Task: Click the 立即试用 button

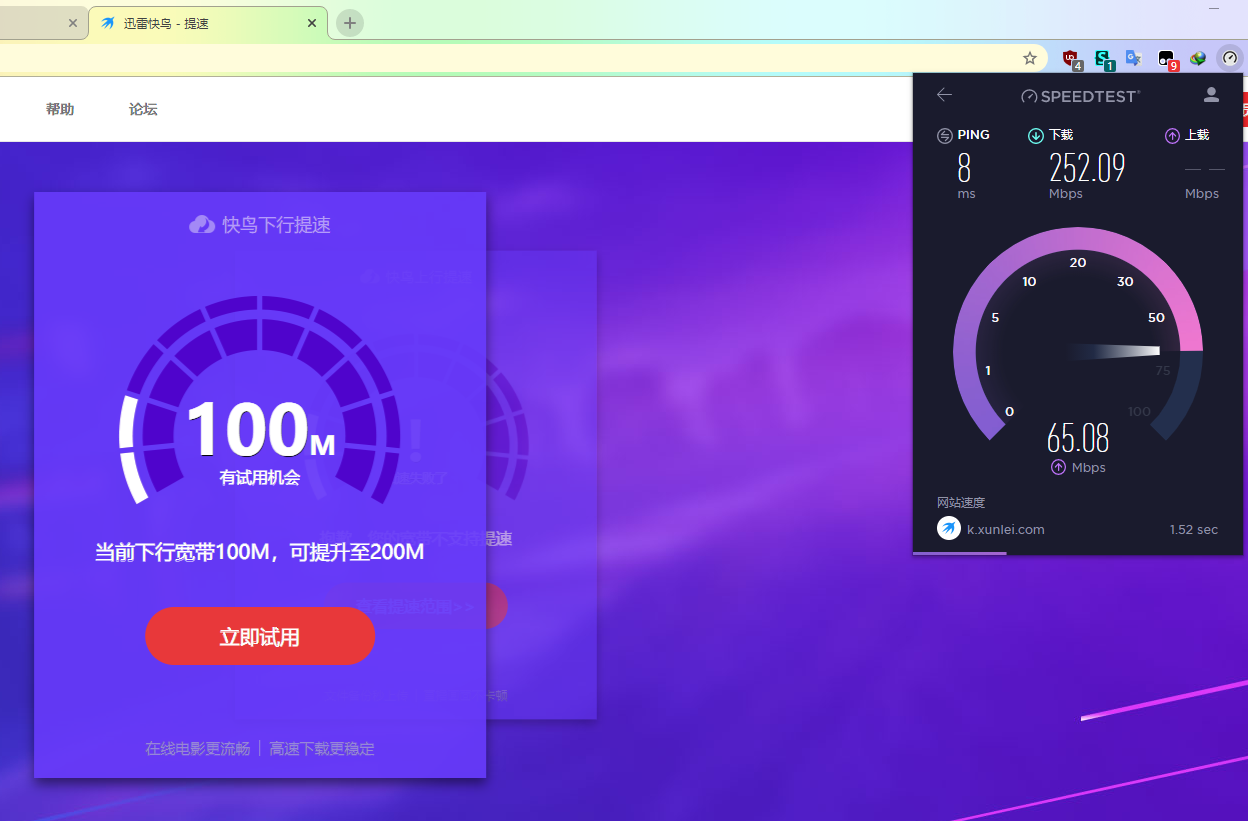Action: click(260, 637)
